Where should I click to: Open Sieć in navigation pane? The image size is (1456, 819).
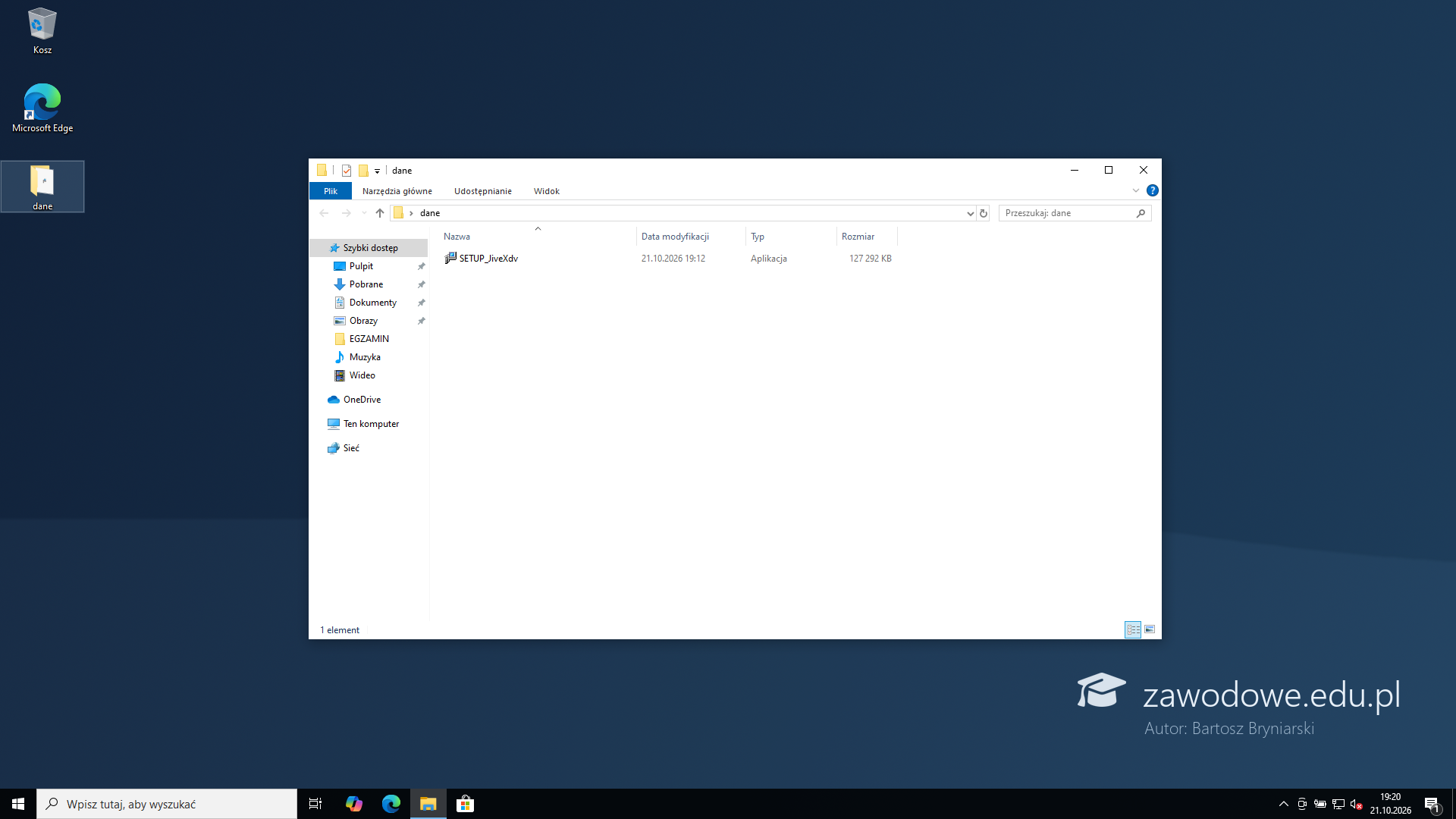[351, 448]
